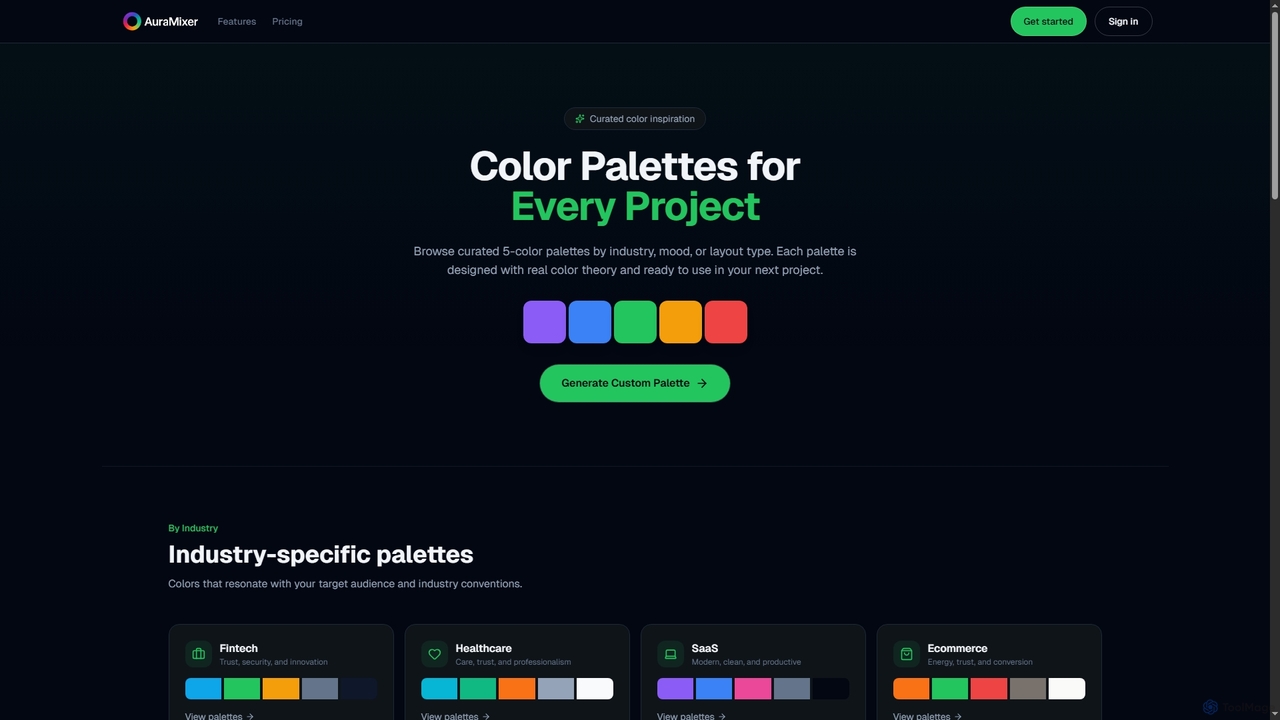Pick the emerald swatch in Healthcare card
Image resolution: width=1280 pixels, height=720 pixels.
point(478,688)
